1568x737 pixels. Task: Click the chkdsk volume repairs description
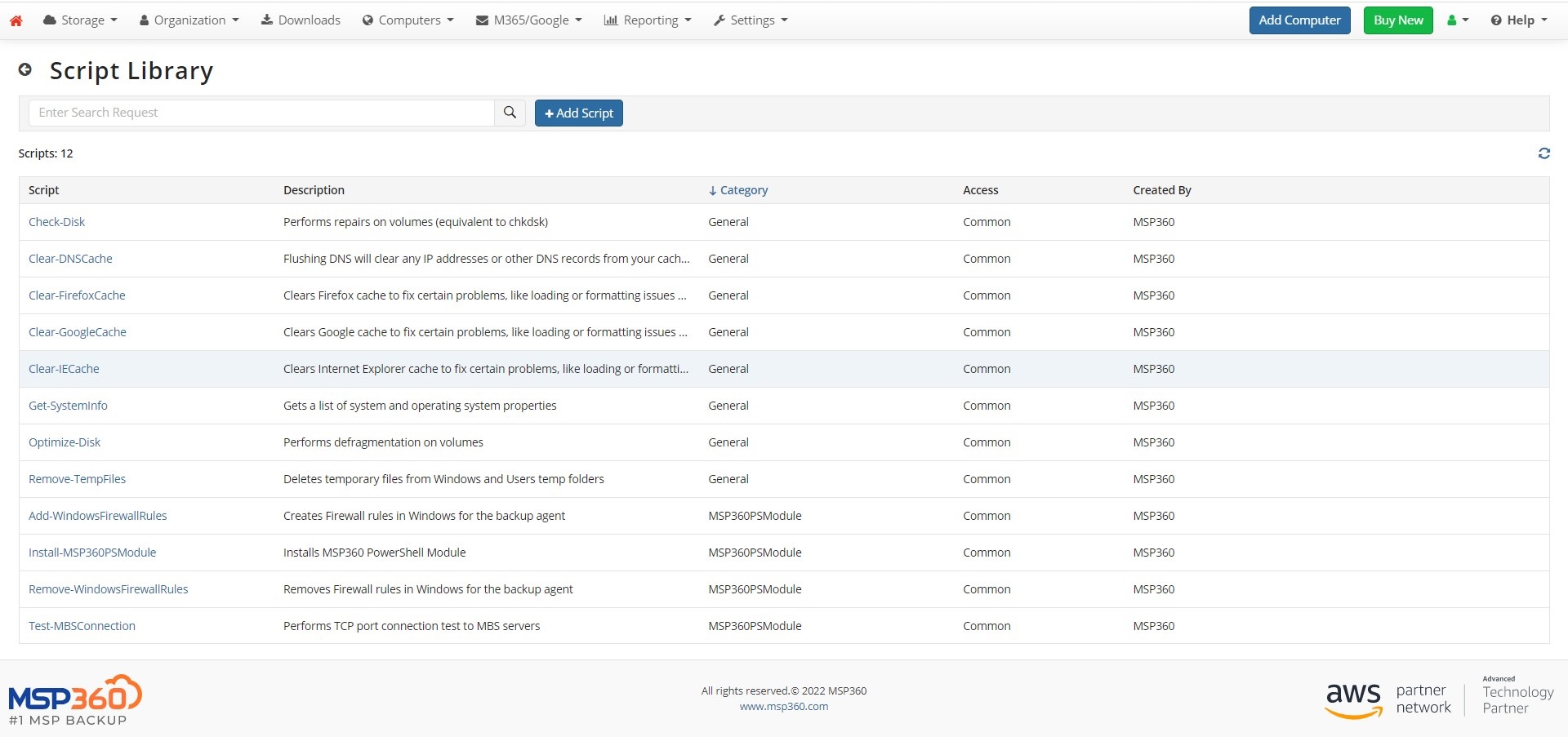pos(416,222)
